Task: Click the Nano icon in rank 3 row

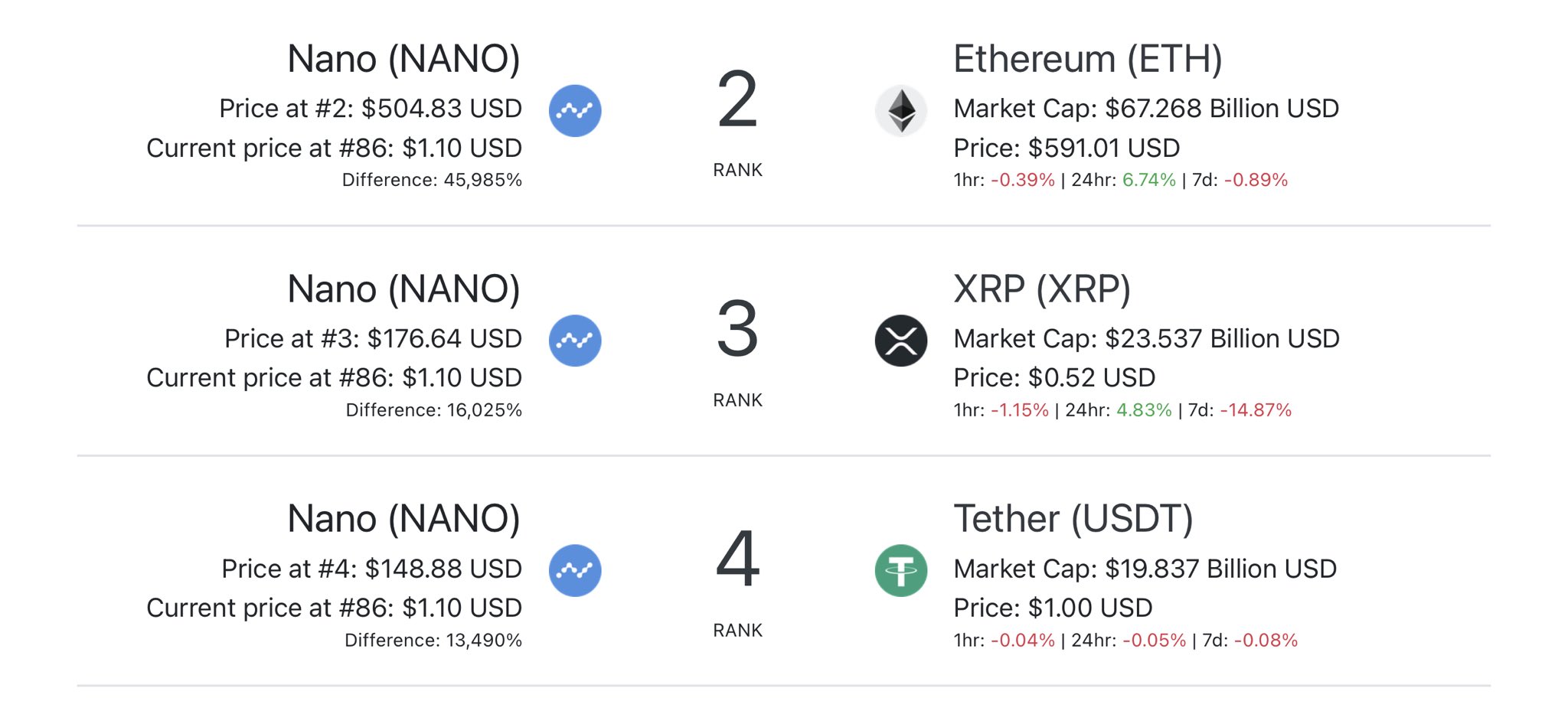Action: click(x=575, y=341)
